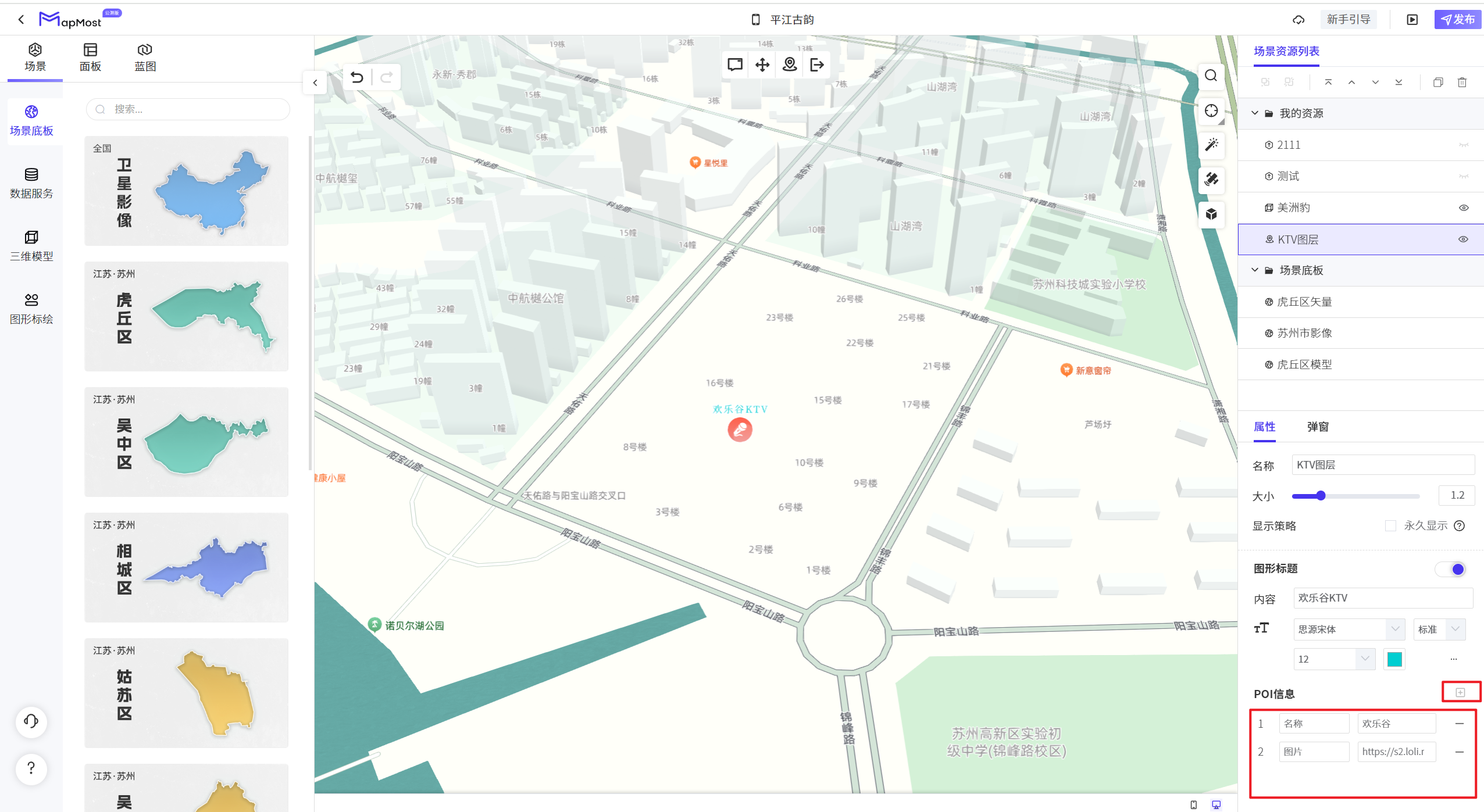1484x812 pixels.
Task: Click the 搜索 search field
Action: 188,109
